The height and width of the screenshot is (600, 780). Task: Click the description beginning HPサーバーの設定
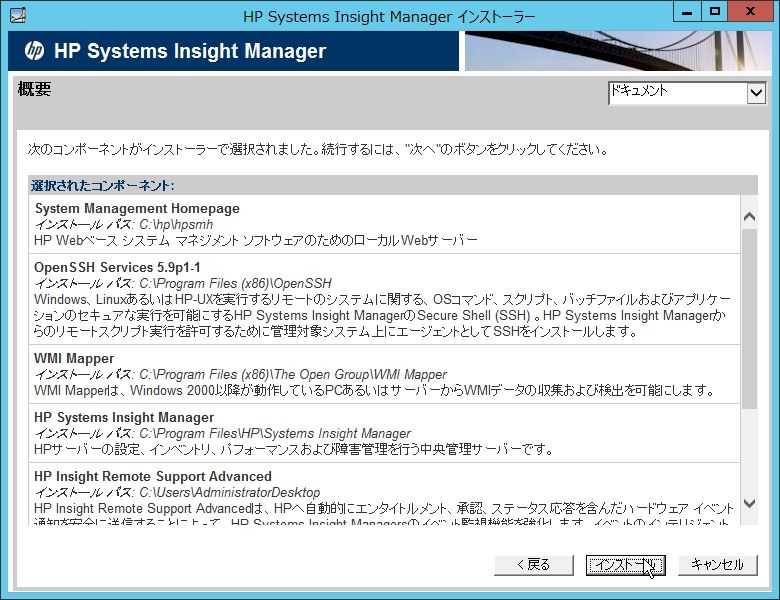click(293, 449)
